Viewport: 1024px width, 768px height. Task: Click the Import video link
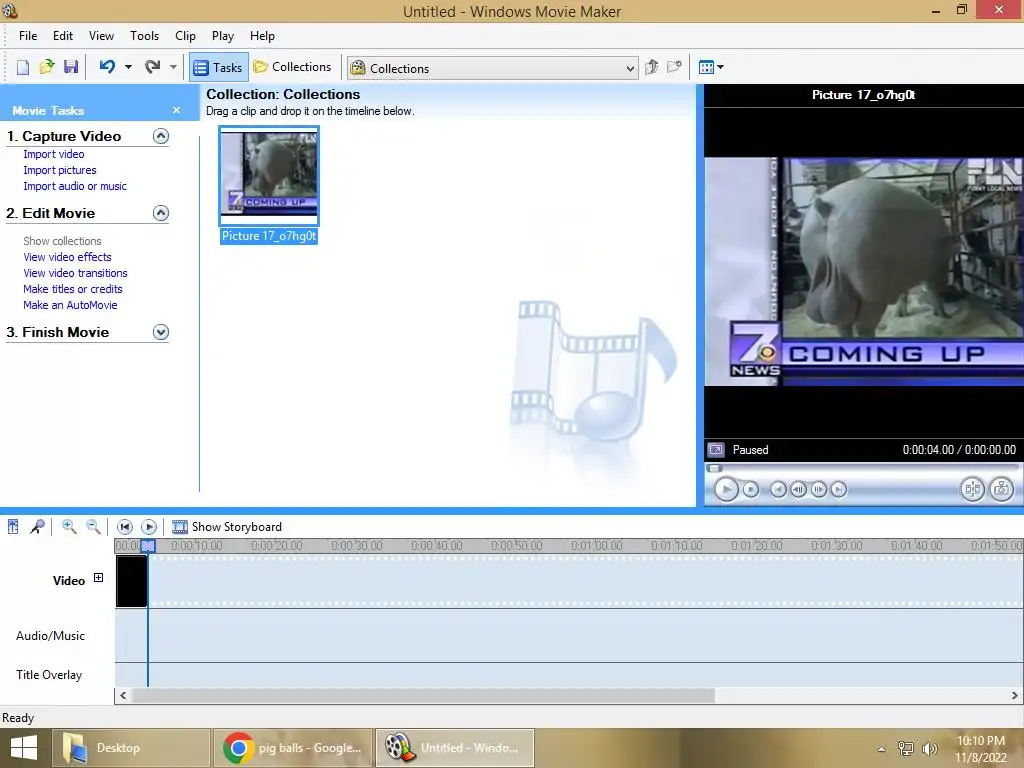coord(54,154)
